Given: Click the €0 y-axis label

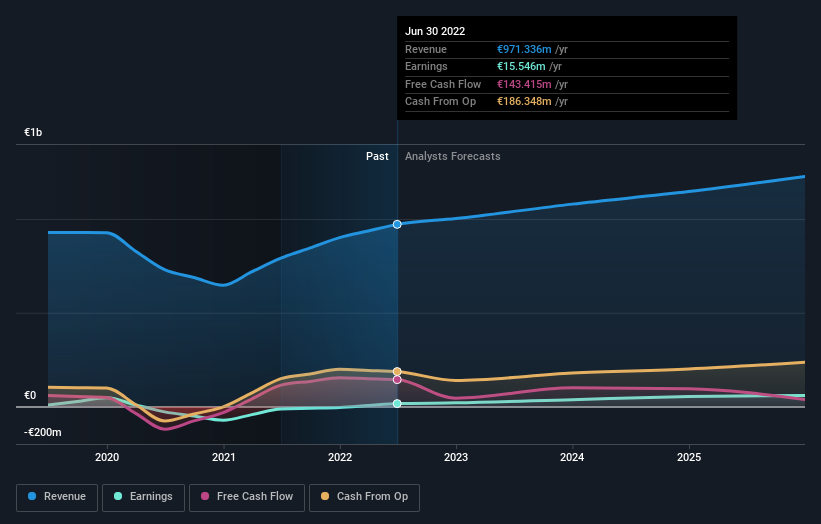Looking at the screenshot, I should 30,396.
